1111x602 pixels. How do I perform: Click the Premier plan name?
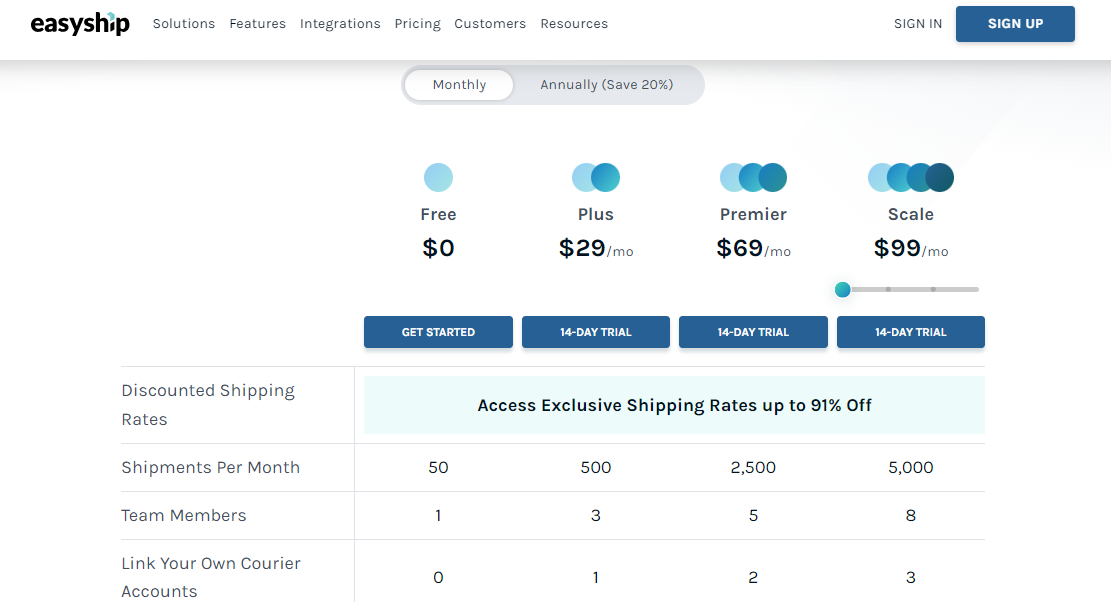[x=753, y=215]
